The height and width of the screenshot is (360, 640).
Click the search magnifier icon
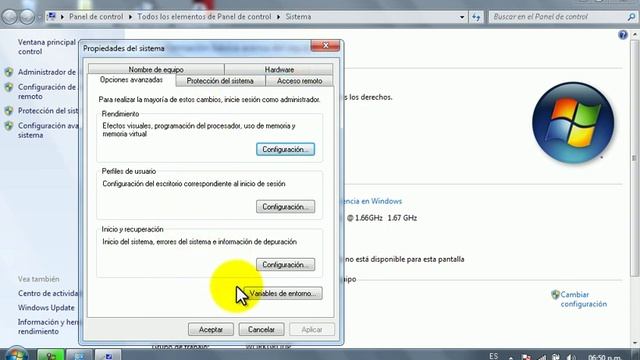[x=631, y=17]
